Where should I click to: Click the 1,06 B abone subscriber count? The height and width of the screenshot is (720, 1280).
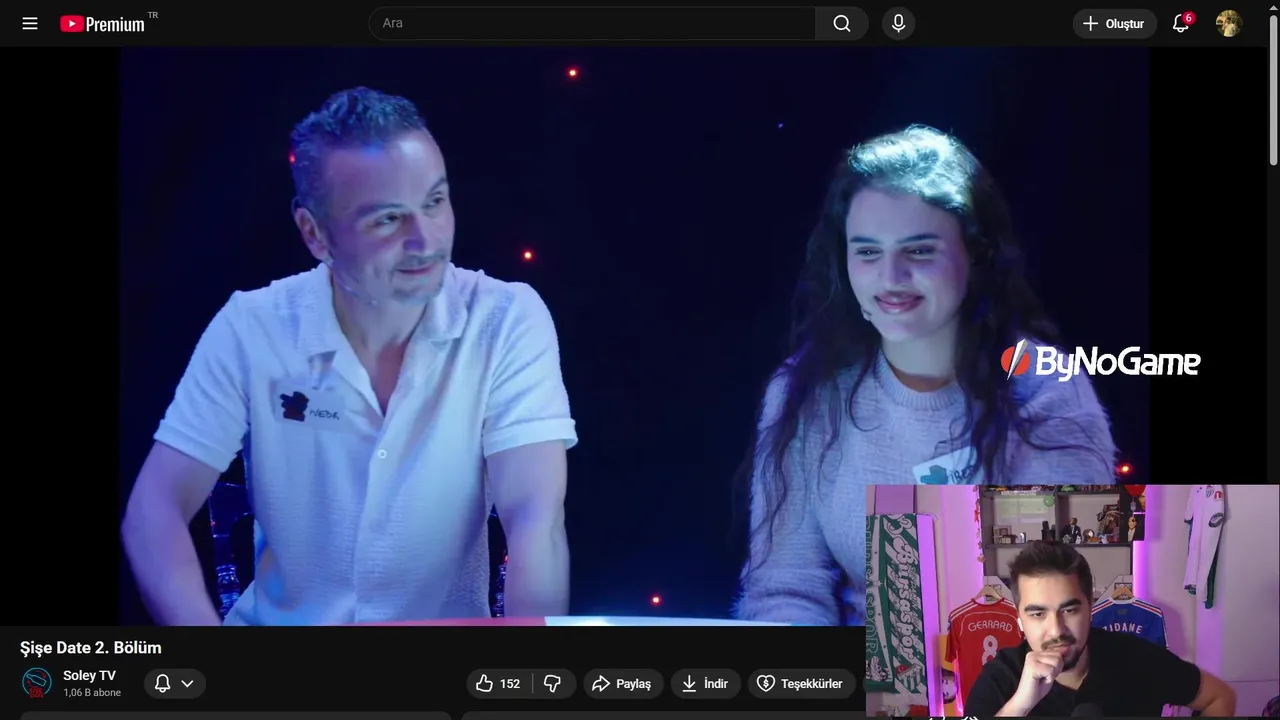pos(92,693)
